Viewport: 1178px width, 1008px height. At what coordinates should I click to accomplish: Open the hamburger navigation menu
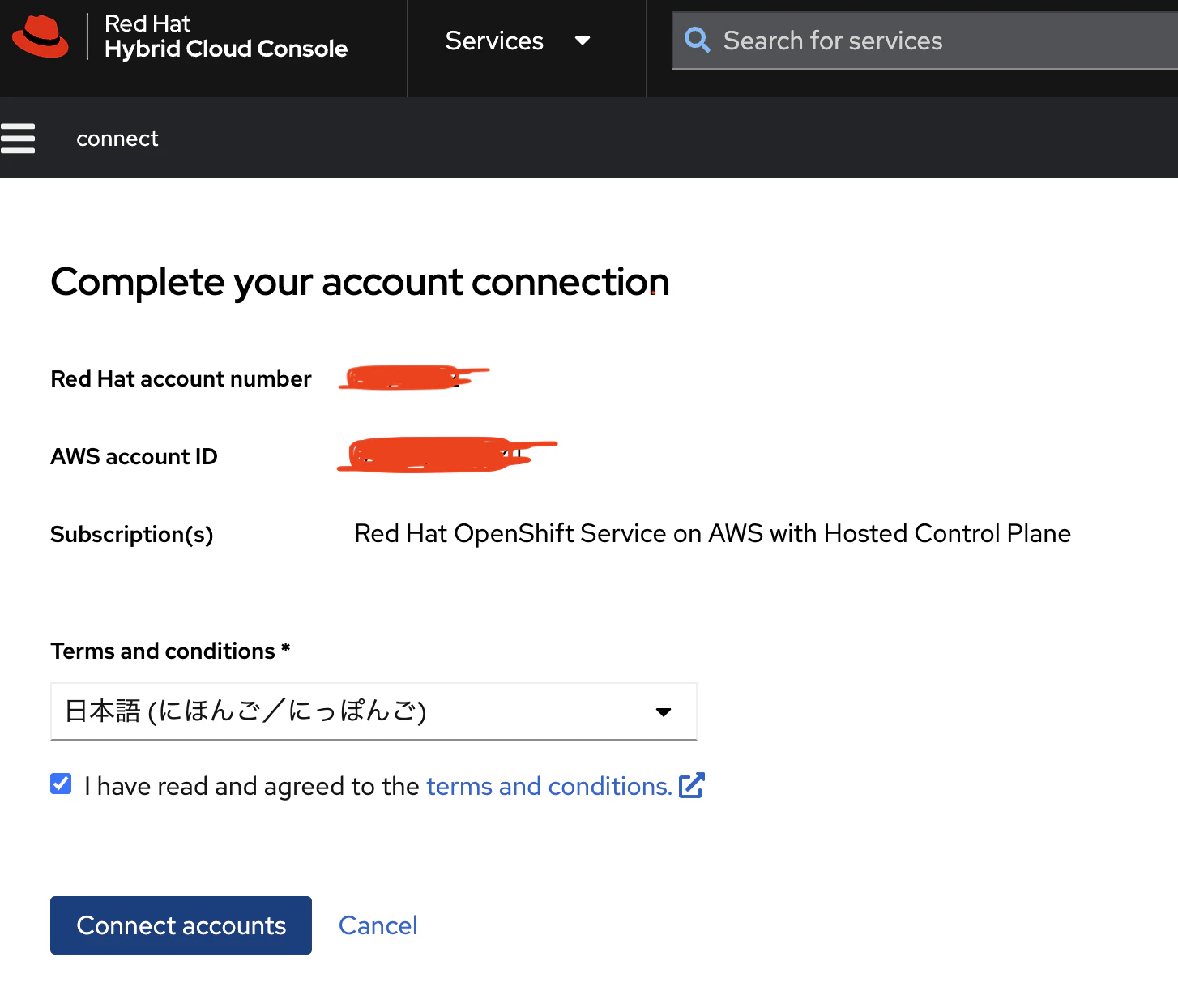pos(18,139)
